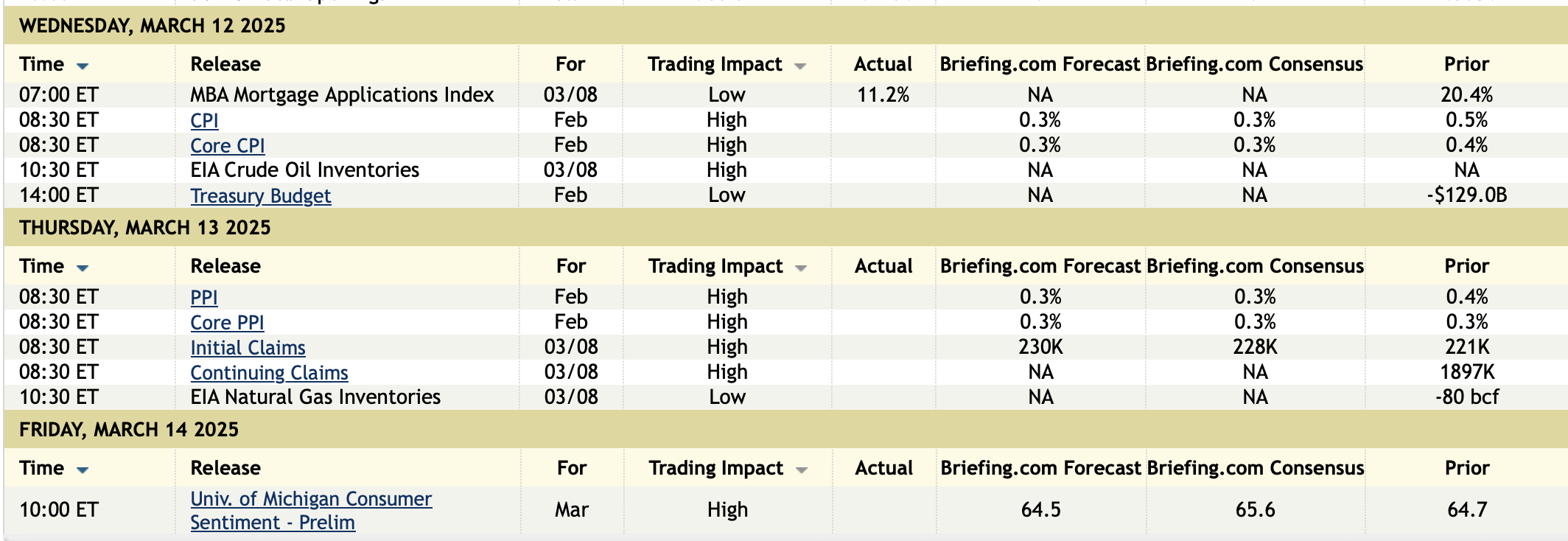Viewport: 1568px width, 541px height.
Task: Open the Core PPI link
Action: (227, 322)
